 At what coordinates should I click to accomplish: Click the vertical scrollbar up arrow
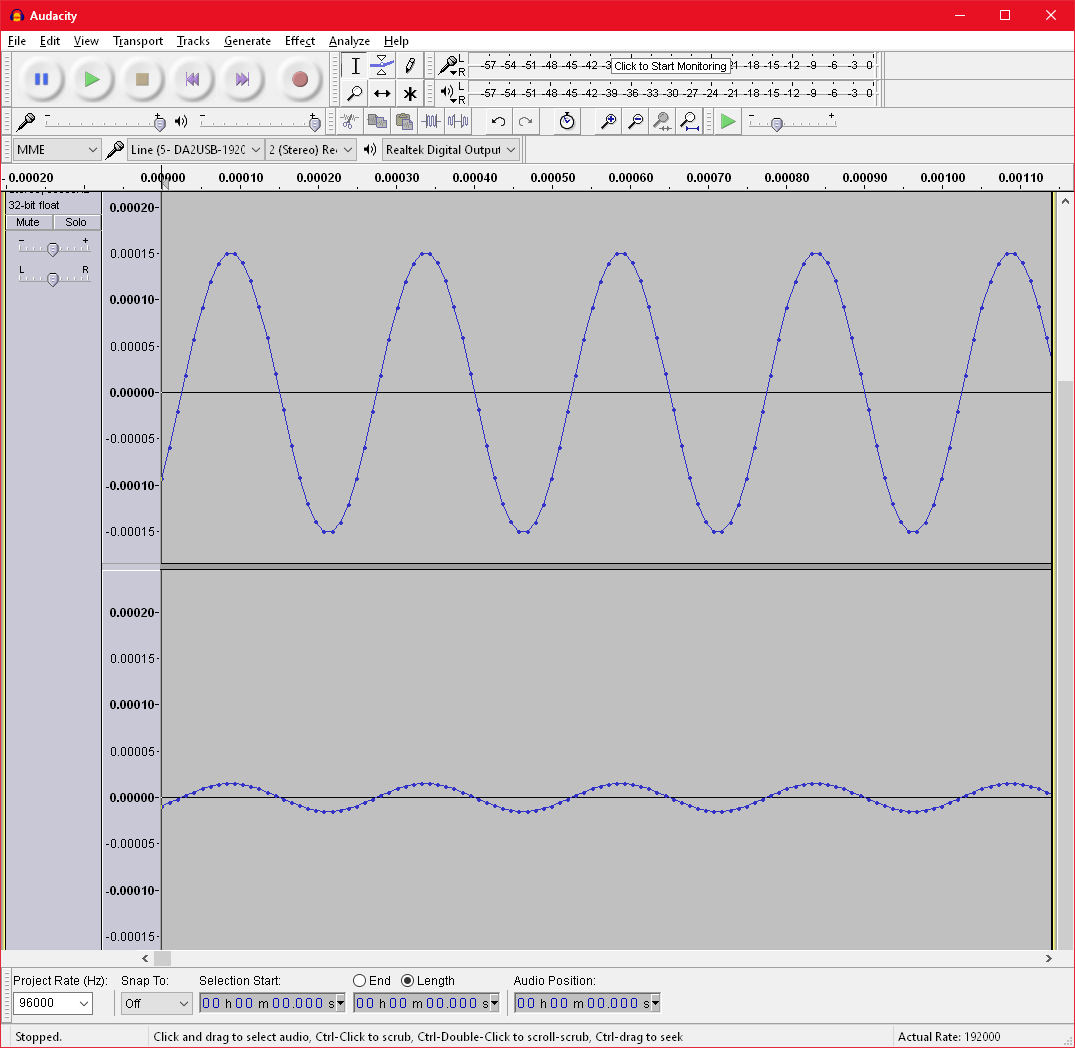point(1065,201)
